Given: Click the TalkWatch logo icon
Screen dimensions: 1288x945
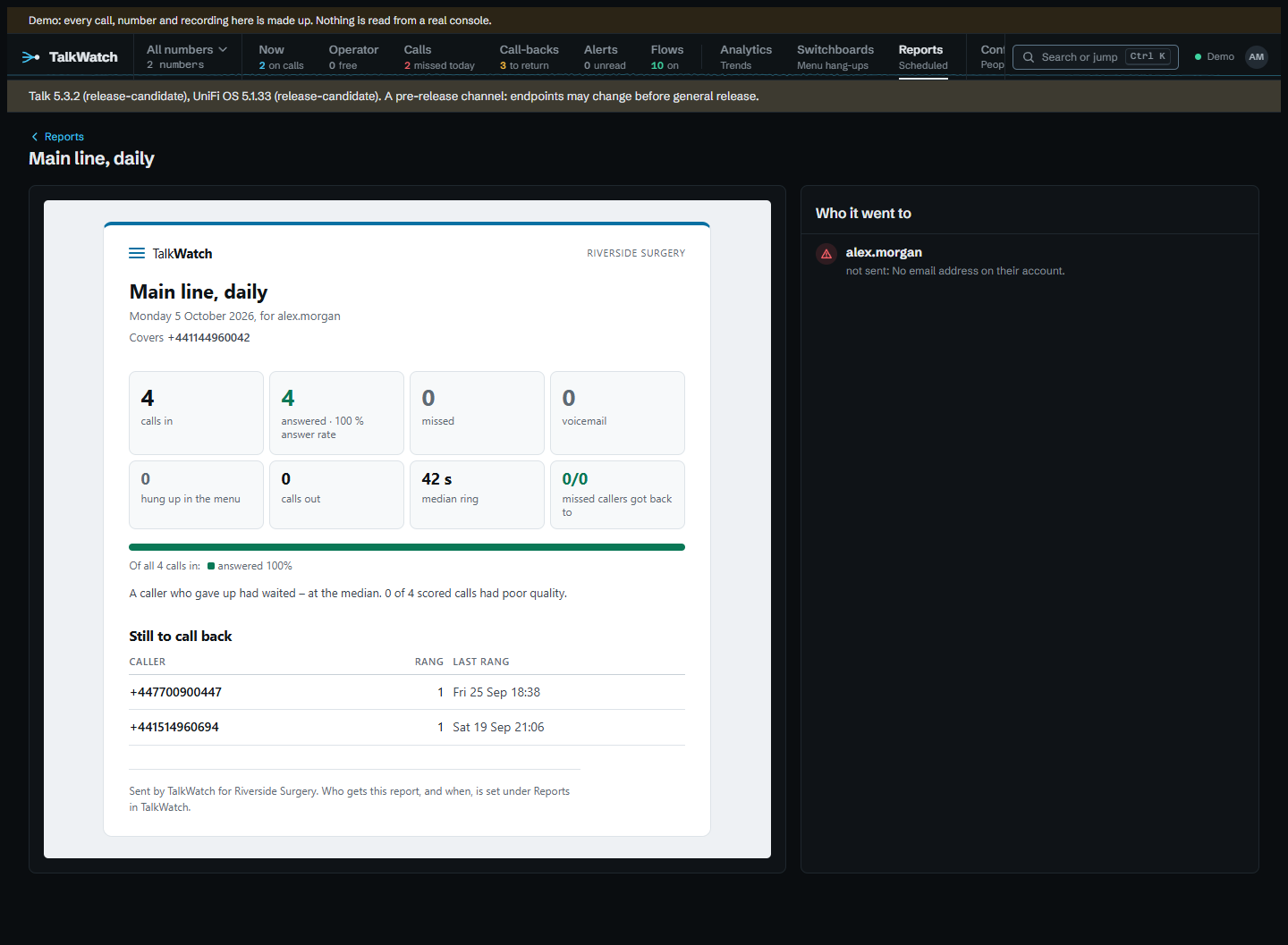Looking at the screenshot, I should (30, 57).
